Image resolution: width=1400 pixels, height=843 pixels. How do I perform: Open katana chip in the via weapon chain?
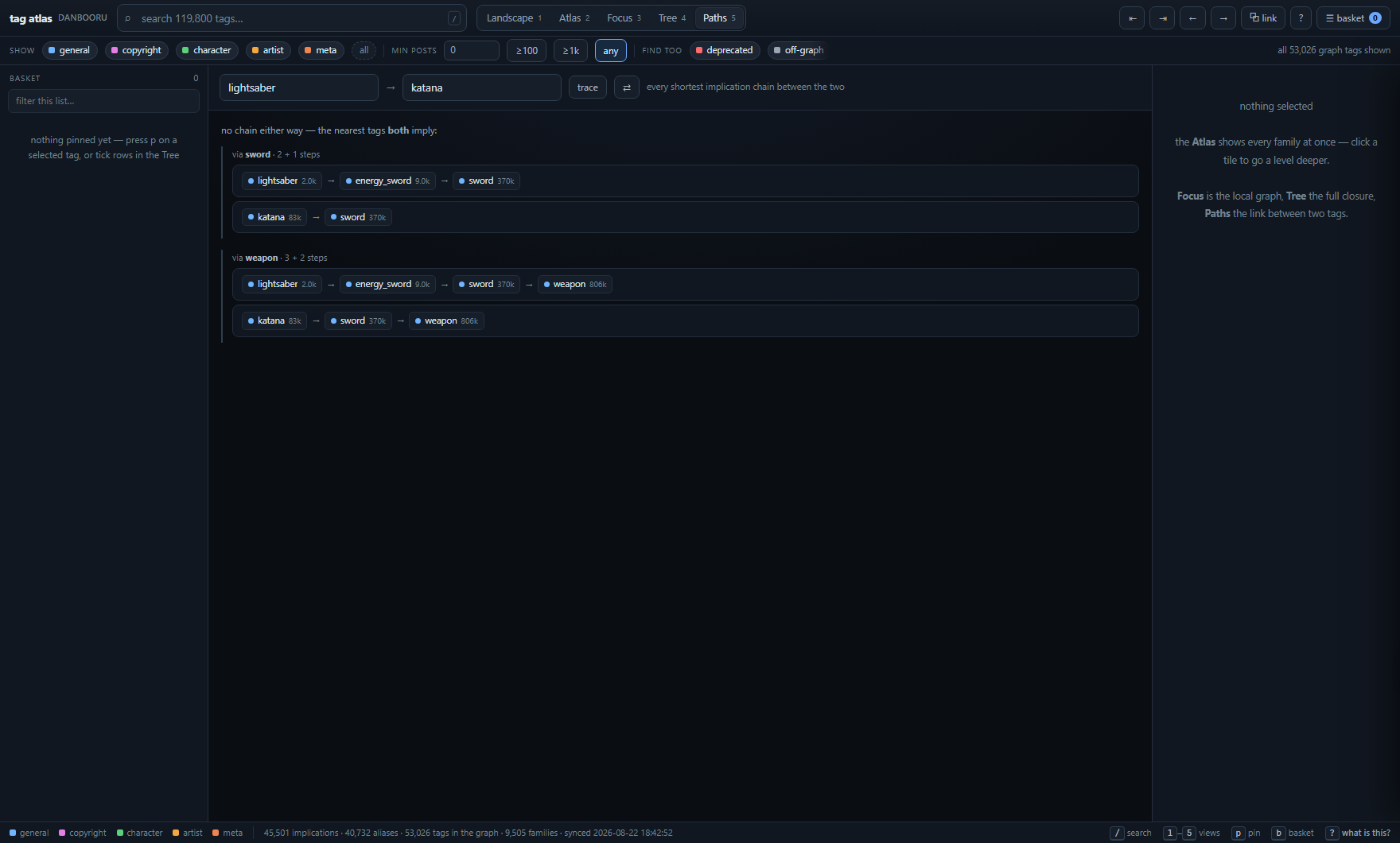[274, 321]
